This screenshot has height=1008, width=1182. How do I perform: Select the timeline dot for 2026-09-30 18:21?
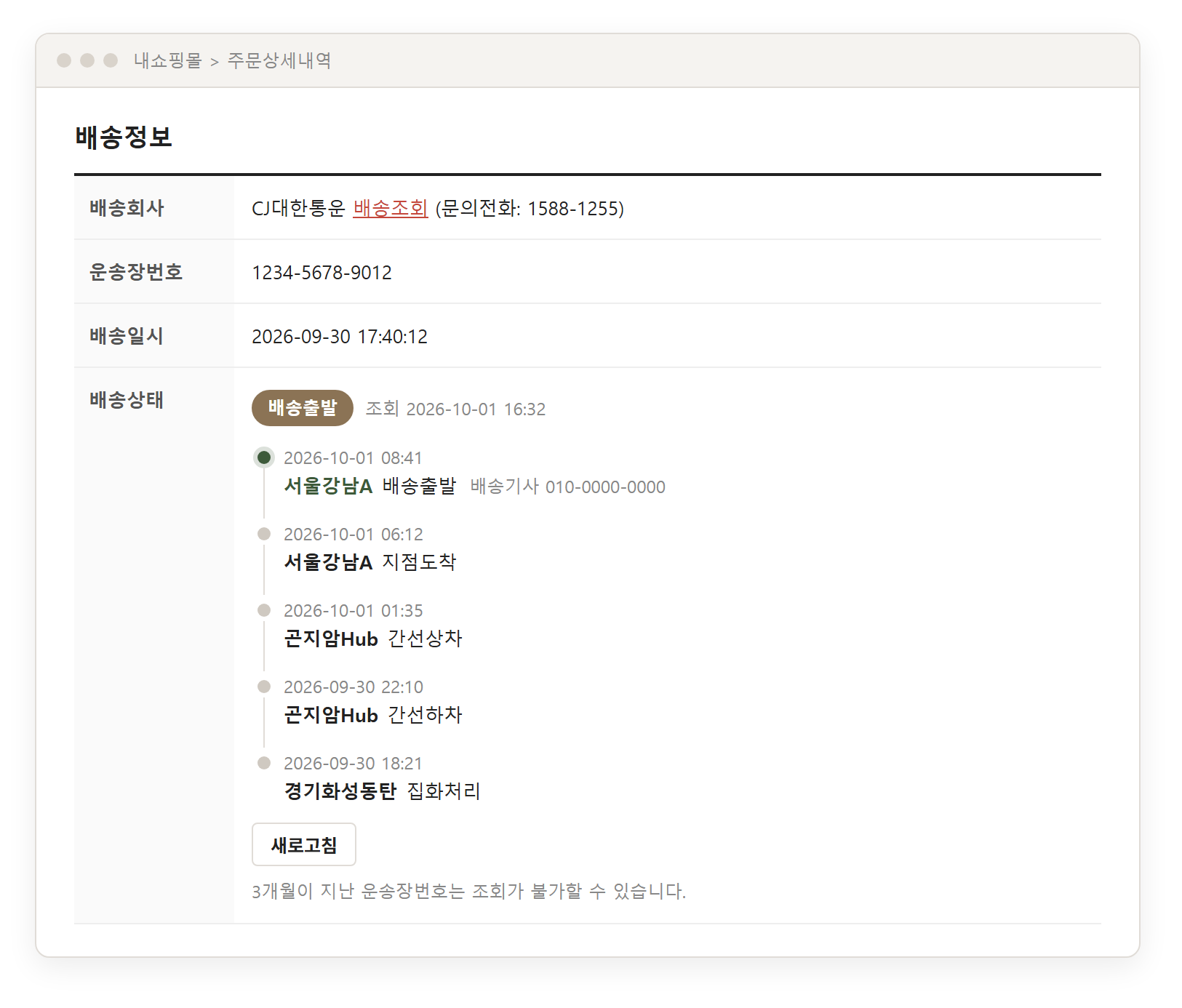tap(264, 763)
